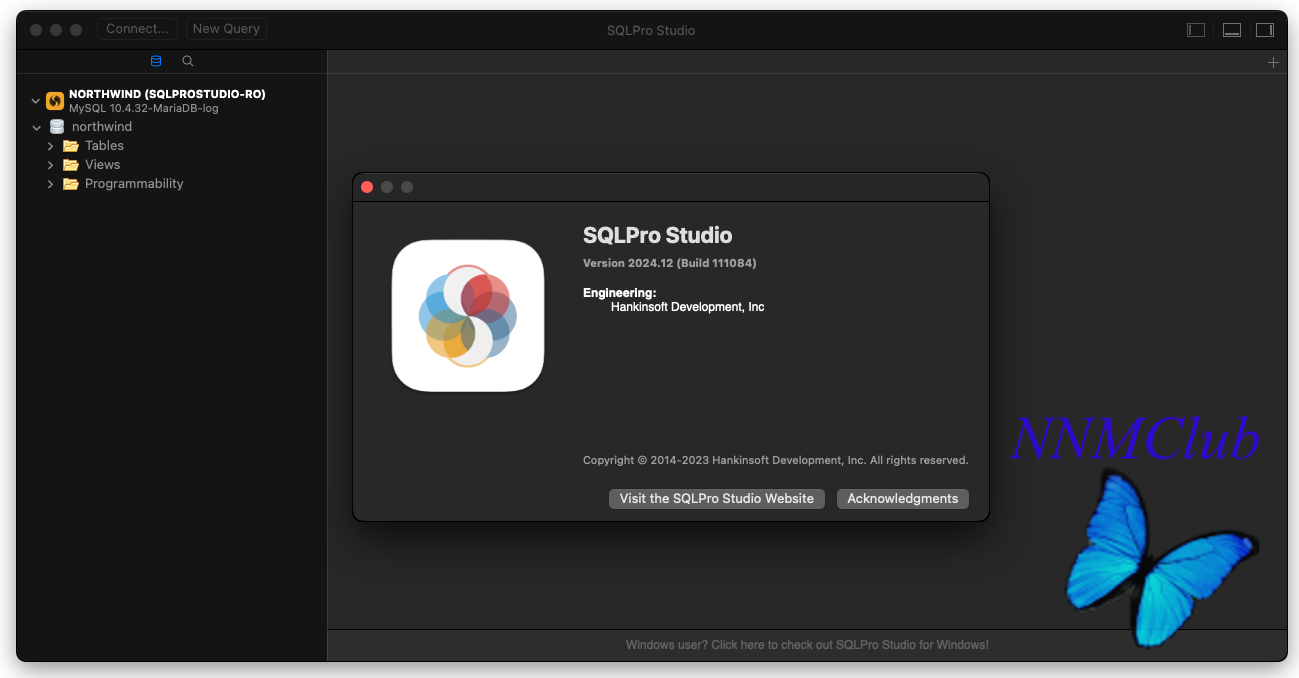
Task: Click the SQLPro Studio heading in About dialog
Action: [658, 236]
